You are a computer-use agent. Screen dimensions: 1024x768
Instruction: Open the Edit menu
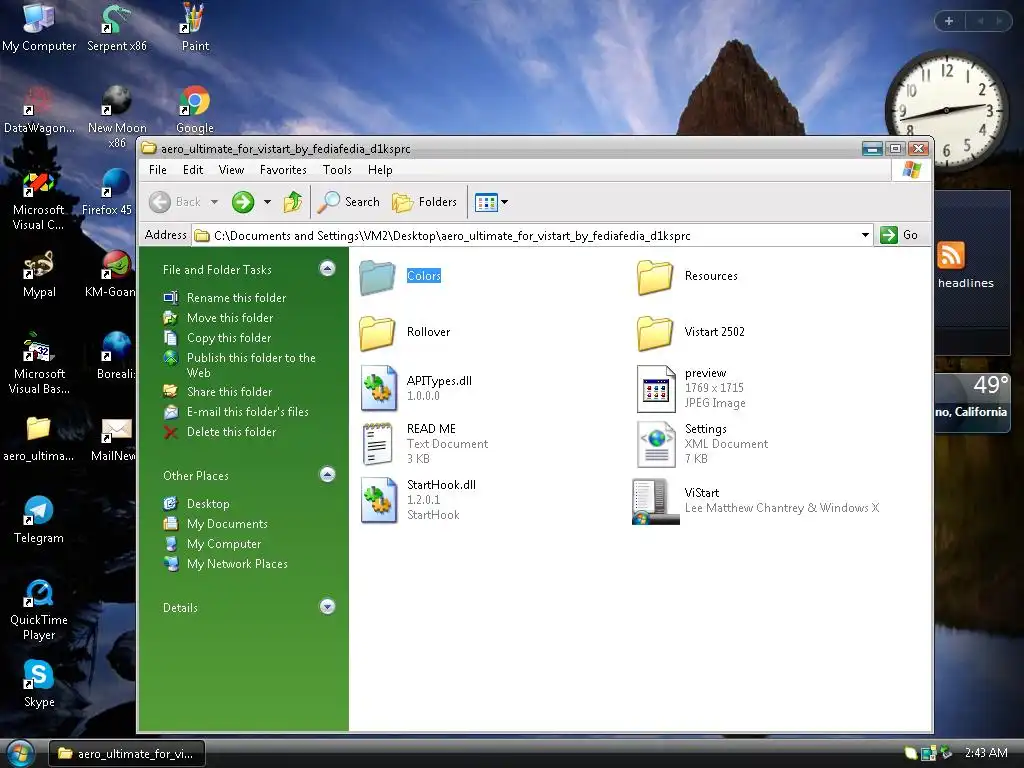[x=193, y=170]
